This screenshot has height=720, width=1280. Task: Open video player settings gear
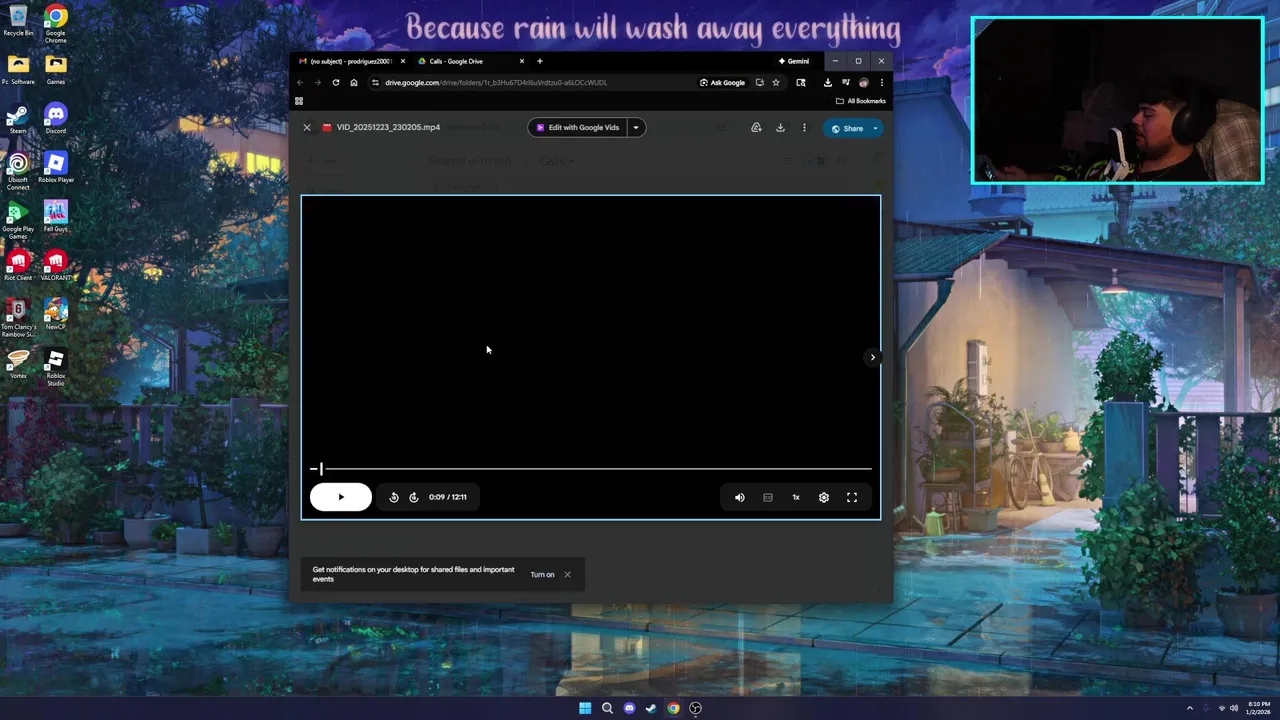coord(824,497)
